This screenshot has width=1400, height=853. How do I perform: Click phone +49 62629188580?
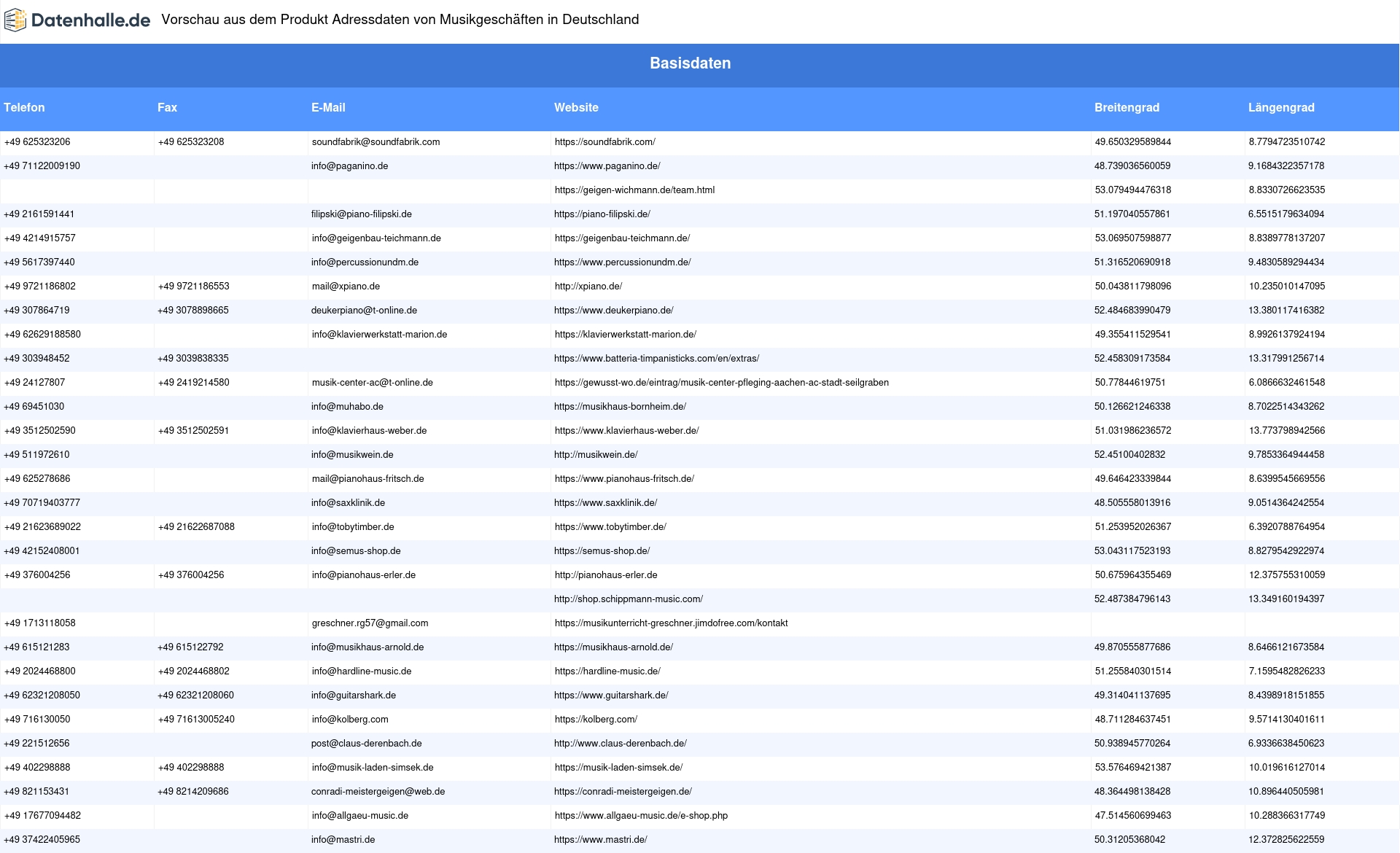coord(42,335)
